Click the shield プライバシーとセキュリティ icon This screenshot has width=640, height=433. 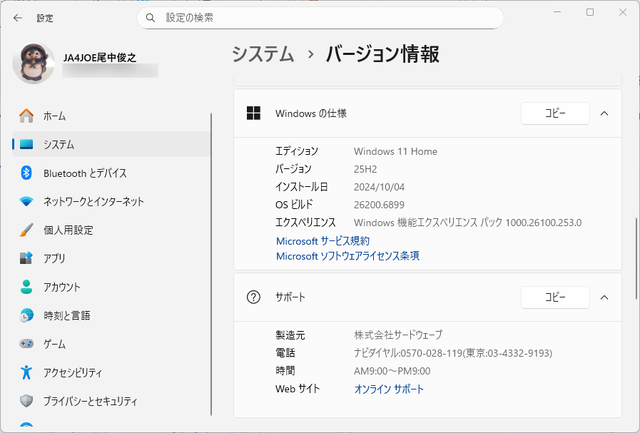pyautogui.click(x=27, y=401)
